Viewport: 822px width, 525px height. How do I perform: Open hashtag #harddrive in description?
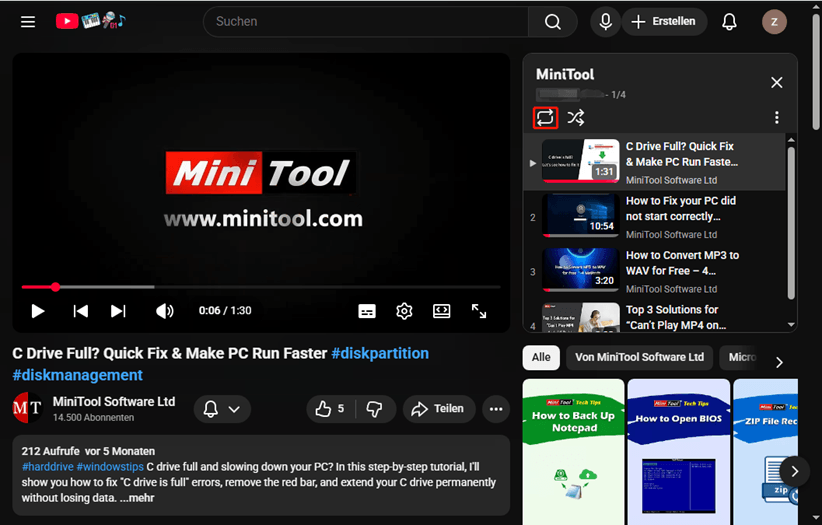tap(48, 467)
